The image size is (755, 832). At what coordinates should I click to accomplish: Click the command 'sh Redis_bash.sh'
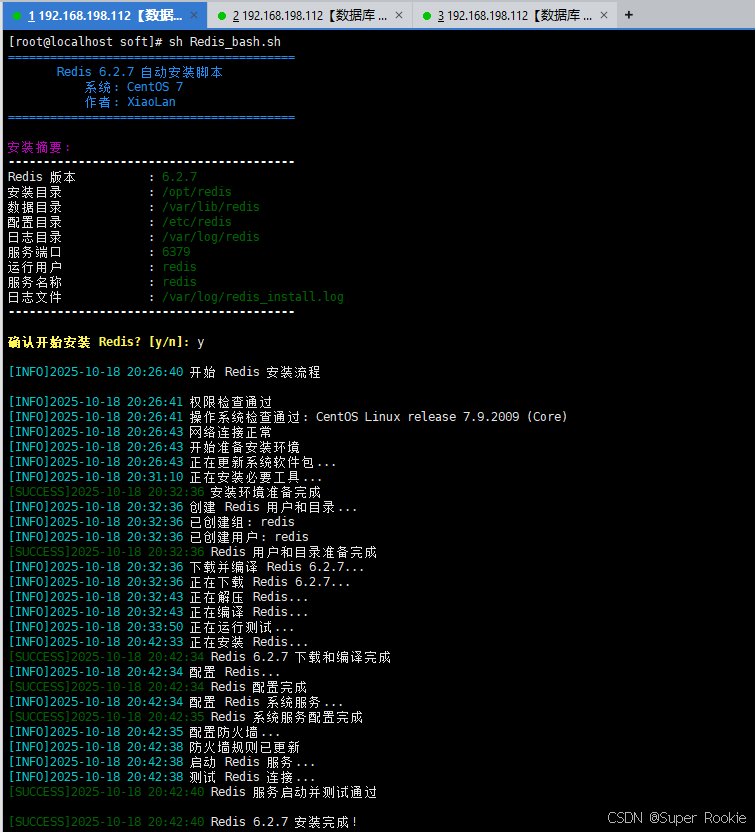coord(224,42)
